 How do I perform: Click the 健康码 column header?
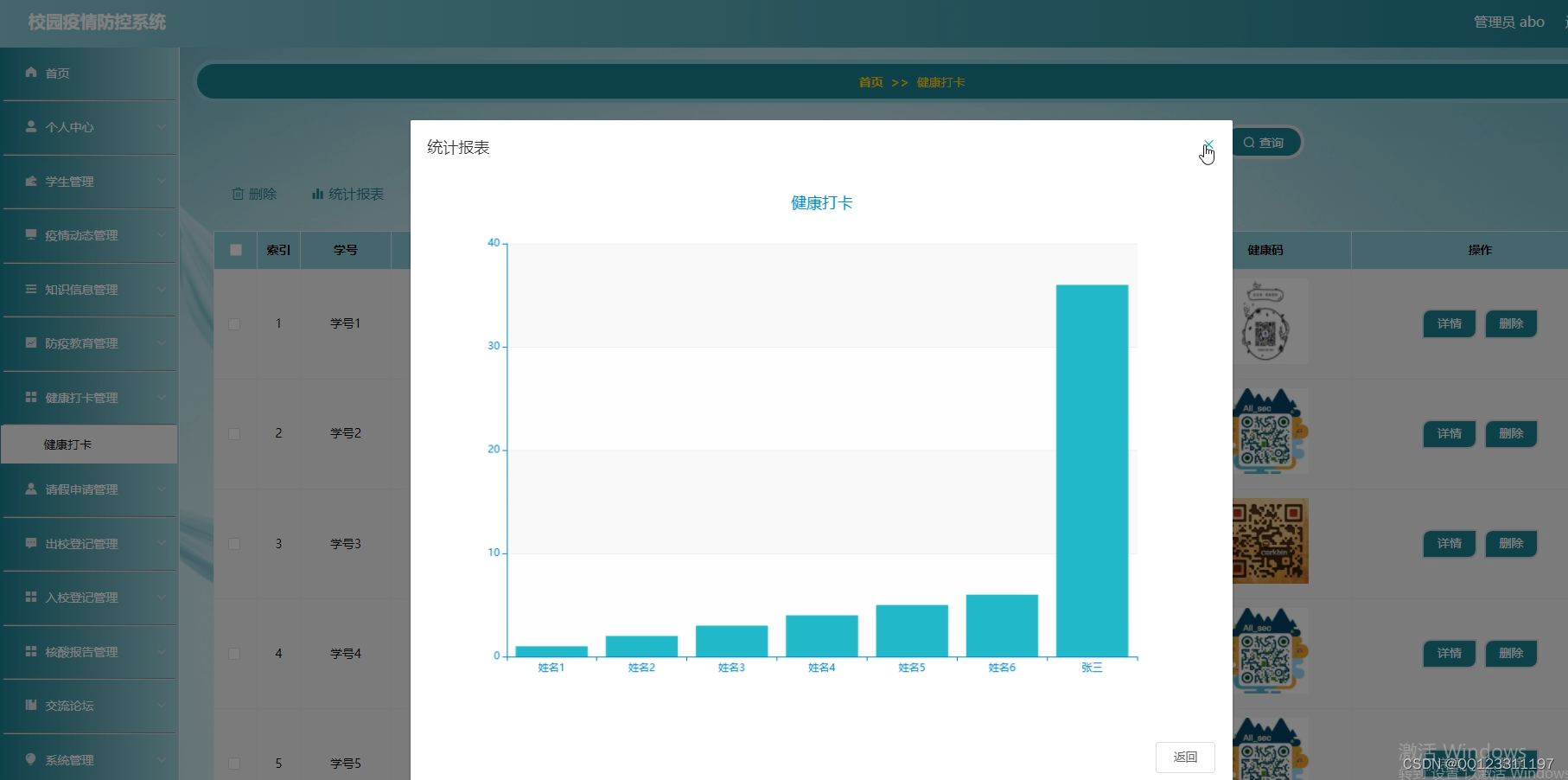pyautogui.click(x=1265, y=250)
